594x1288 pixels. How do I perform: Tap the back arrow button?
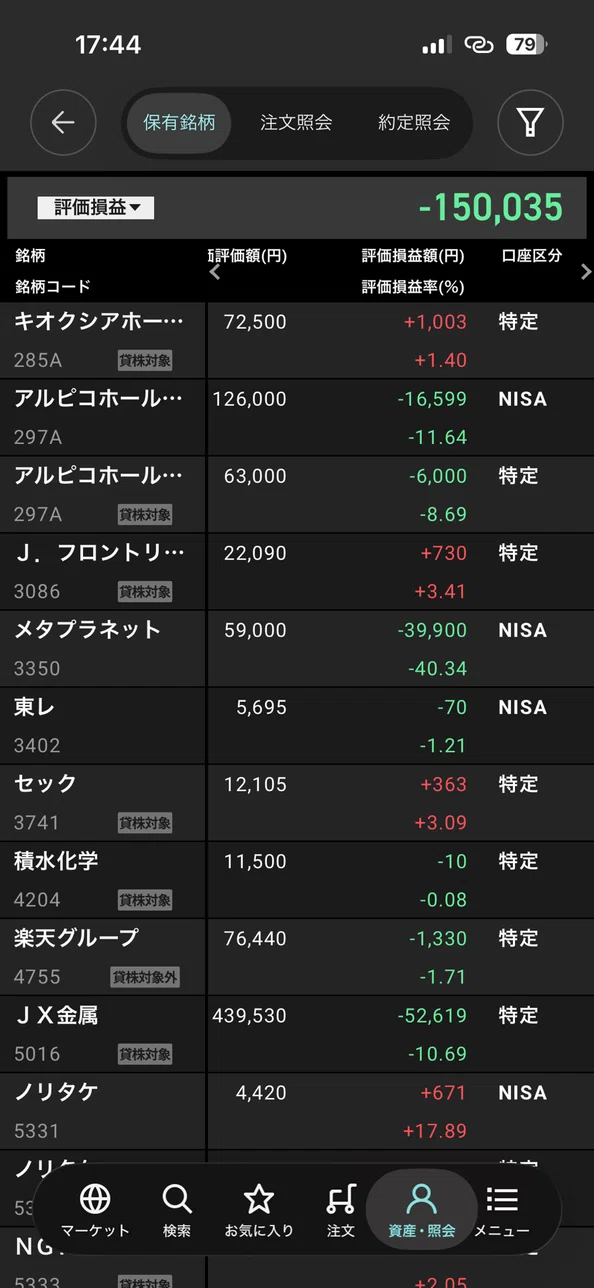[63, 123]
